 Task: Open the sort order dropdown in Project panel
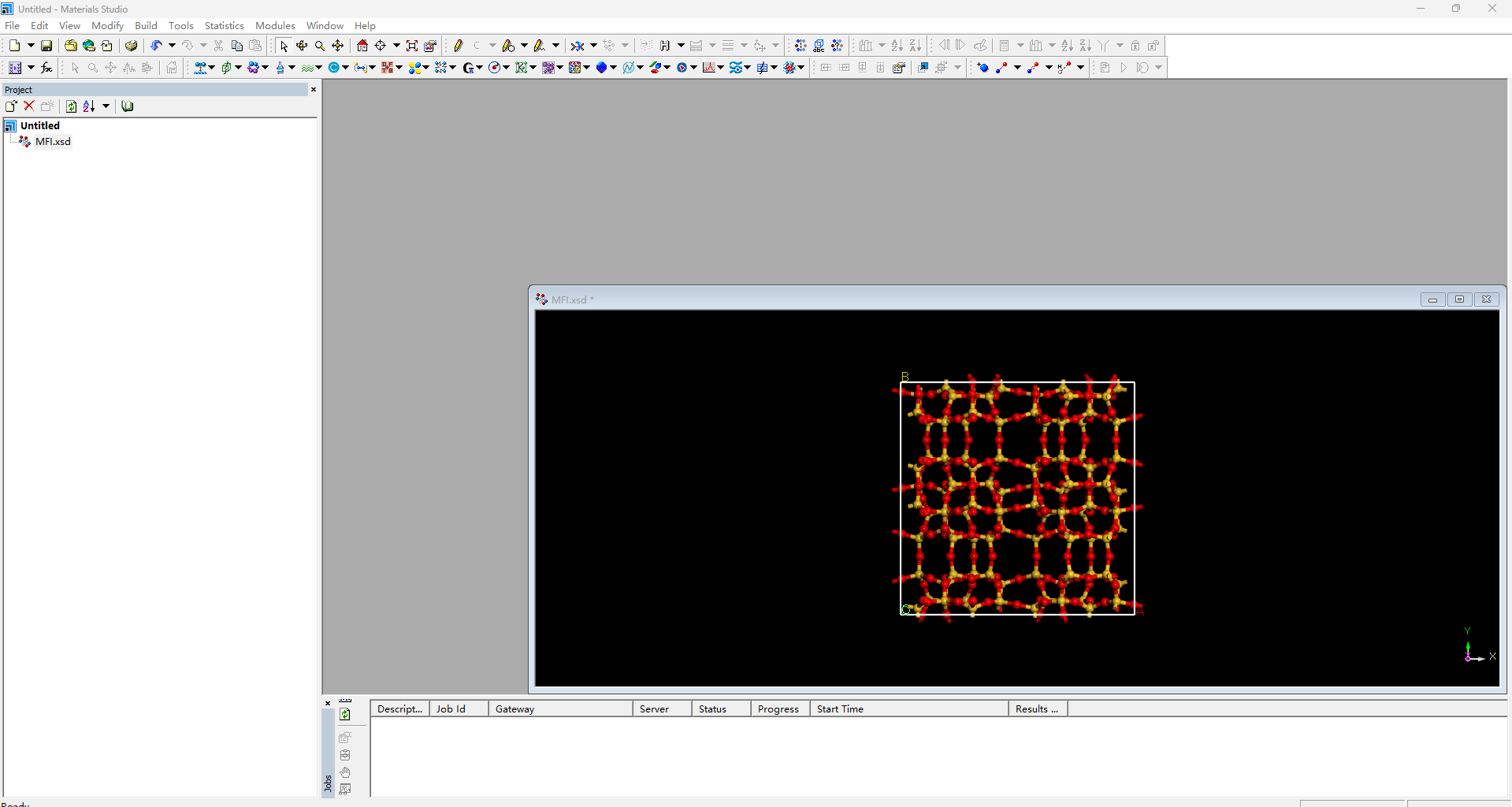tap(106, 106)
